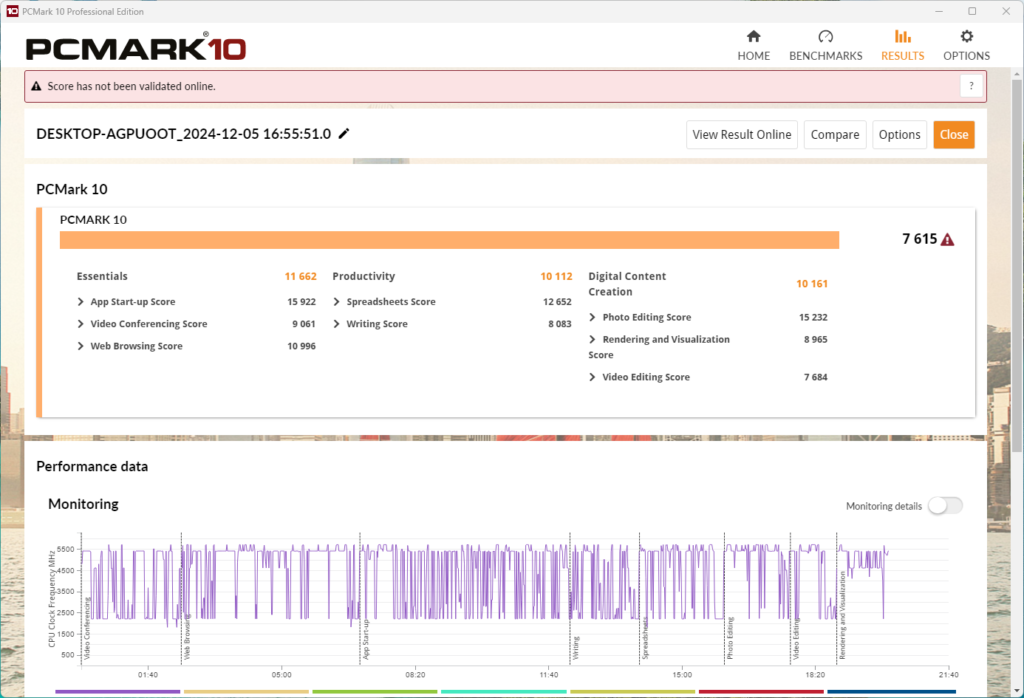Click the Productivity score 10 112
This screenshot has width=1024, height=698.
coord(556,276)
